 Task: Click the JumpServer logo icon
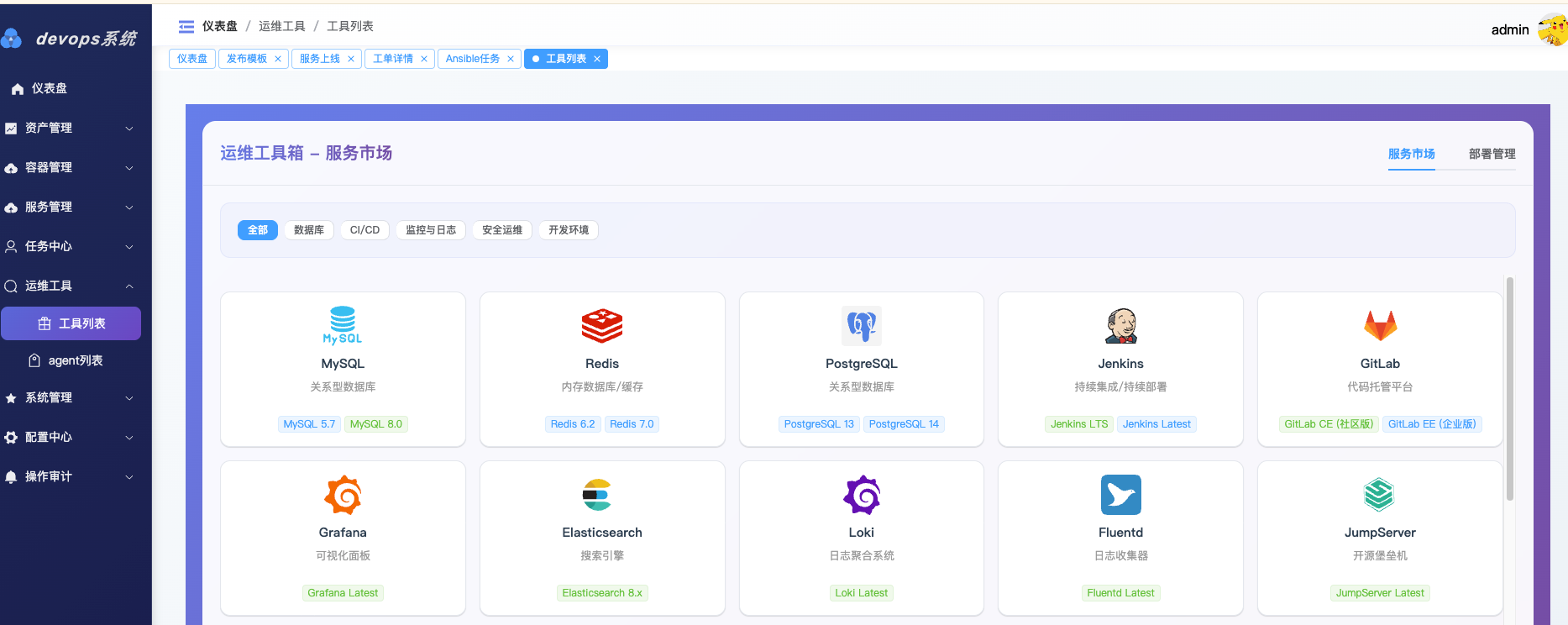pyautogui.click(x=1380, y=495)
